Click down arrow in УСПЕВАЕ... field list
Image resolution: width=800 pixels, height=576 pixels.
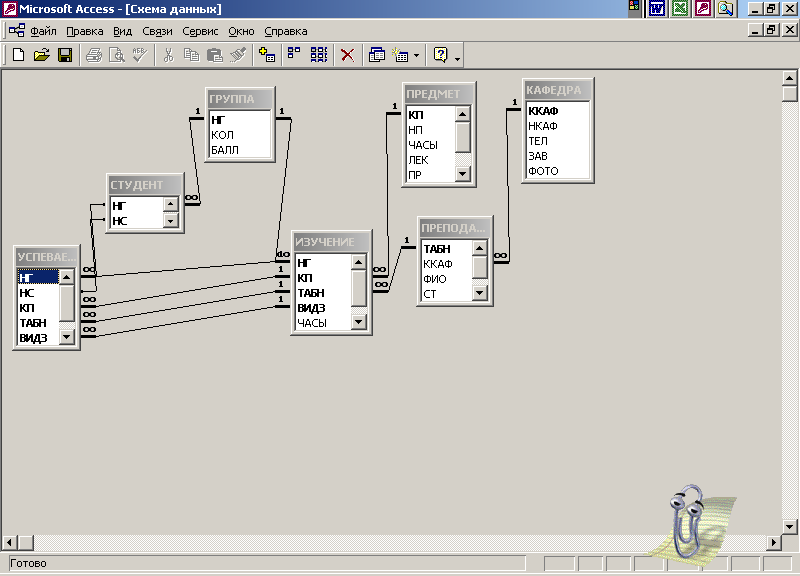(67, 337)
